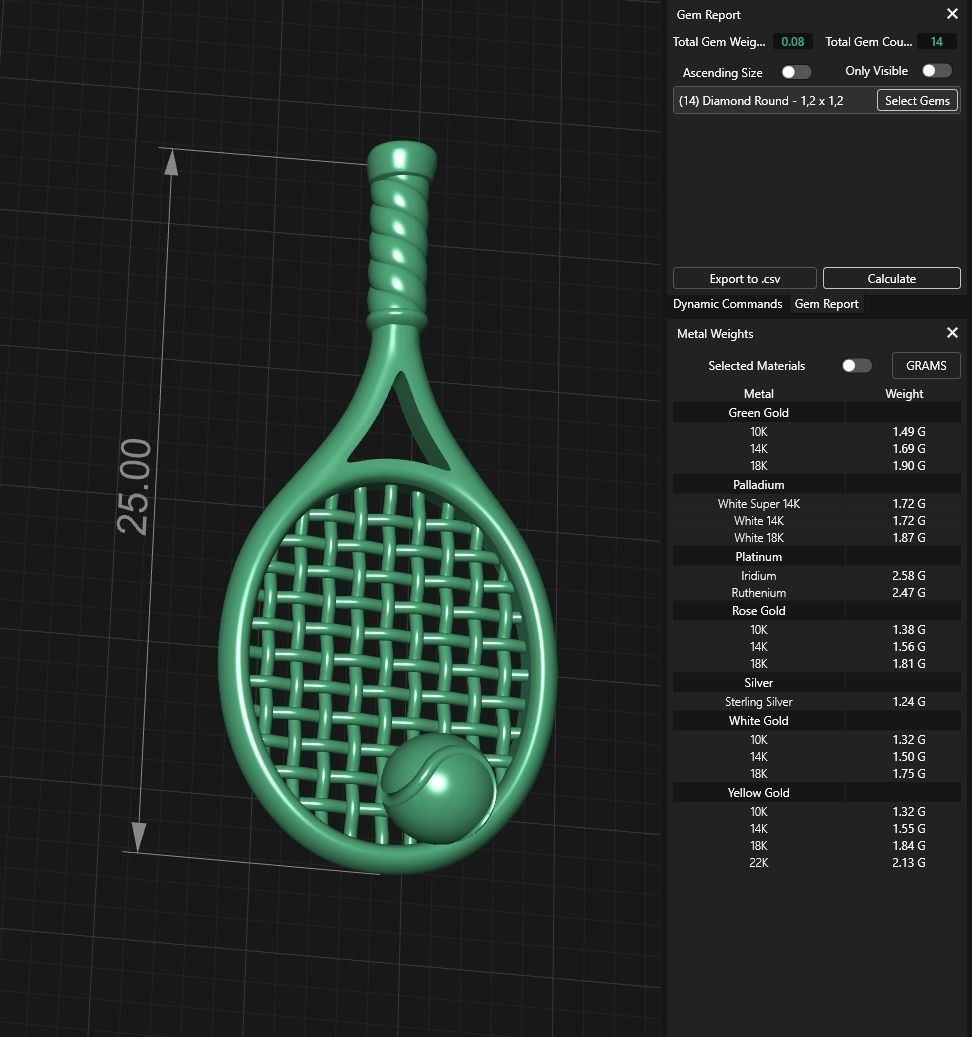The image size is (972, 1037).
Task: Select the Platinum Ruthenium row
Action: point(817,593)
